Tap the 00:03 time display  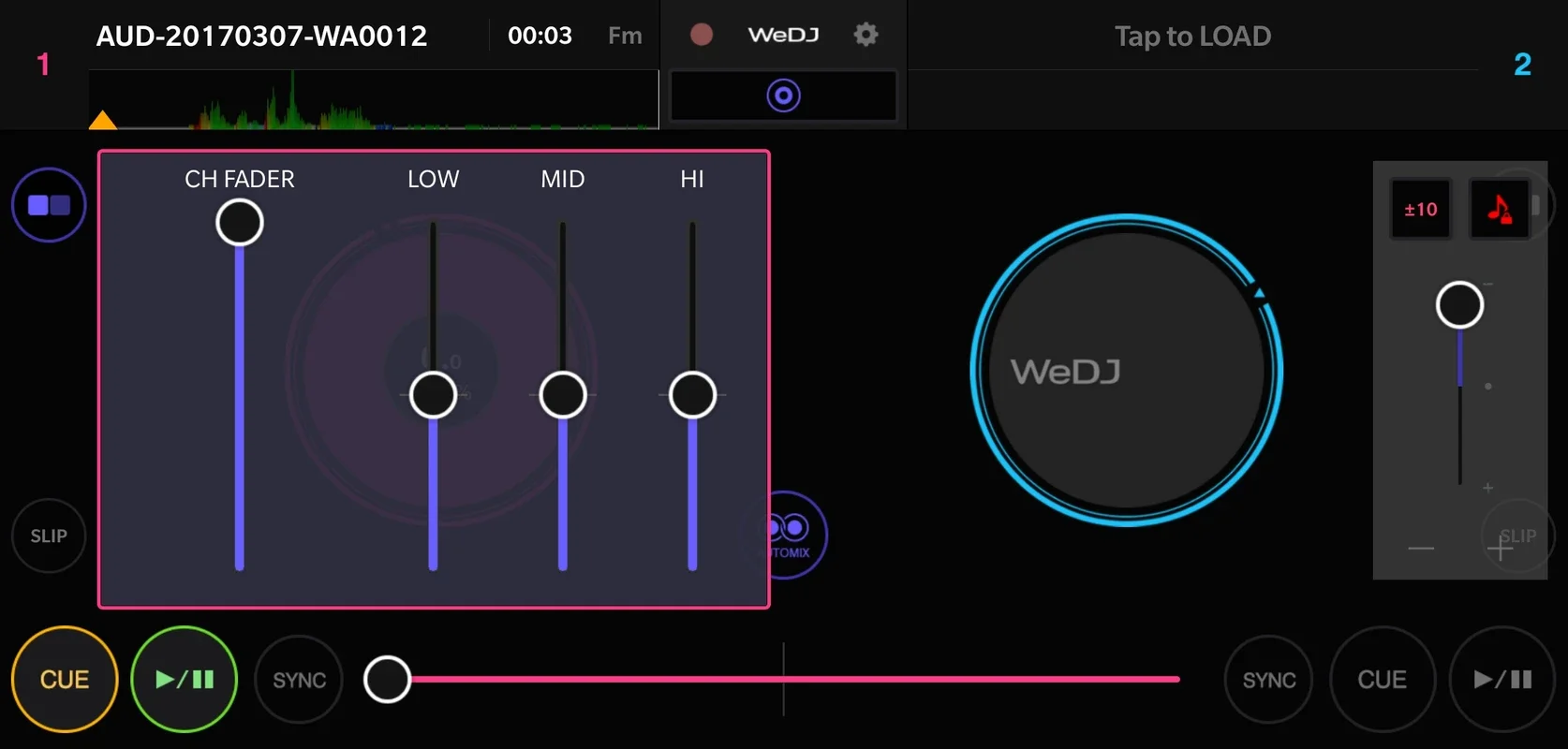click(540, 36)
